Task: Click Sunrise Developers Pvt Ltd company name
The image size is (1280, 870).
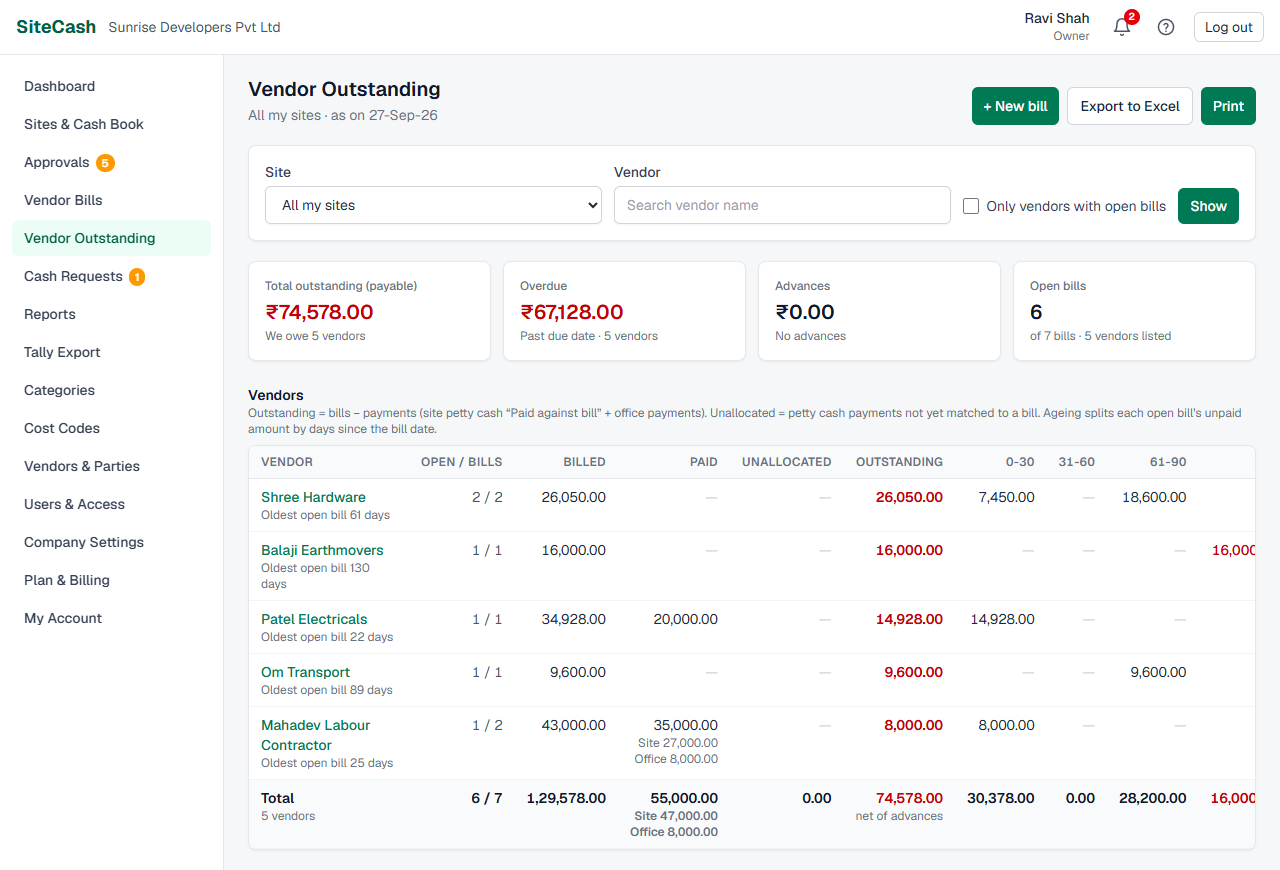Action: click(x=194, y=27)
